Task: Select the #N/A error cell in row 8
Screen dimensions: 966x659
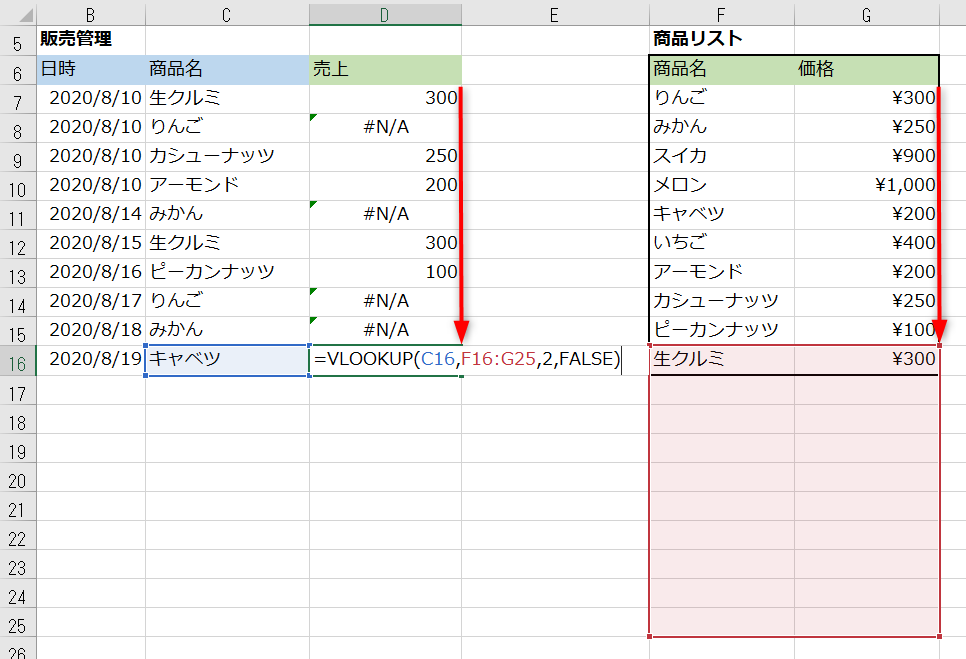Action: pos(385,127)
